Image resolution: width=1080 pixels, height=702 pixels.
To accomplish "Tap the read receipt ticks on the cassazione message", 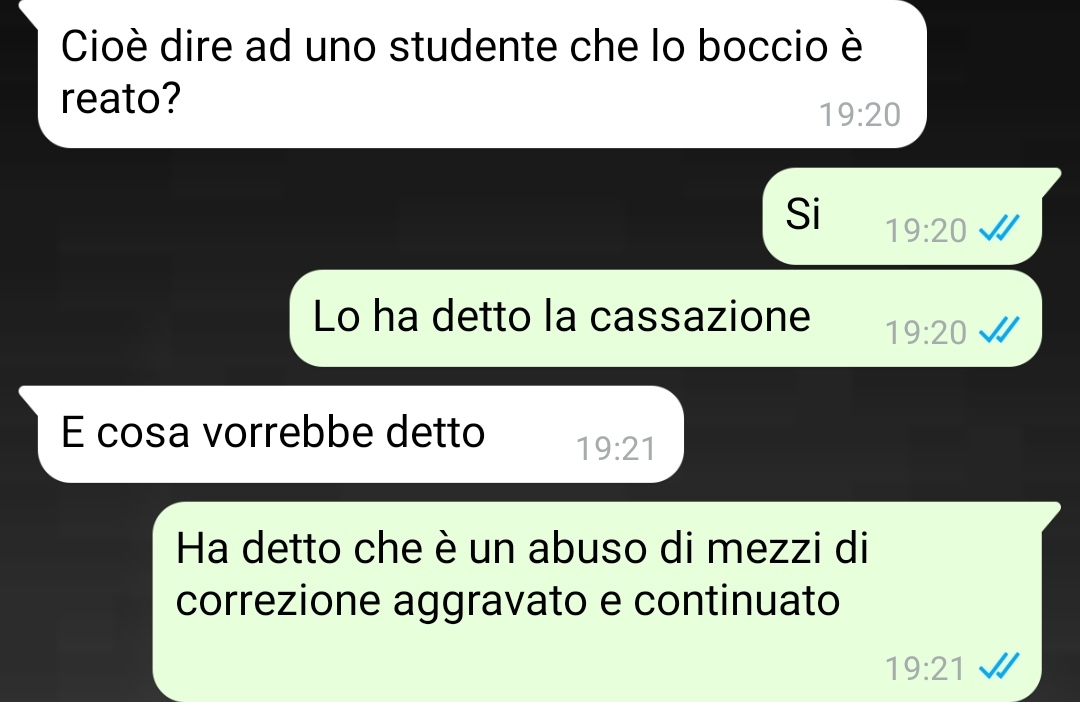I will (x=999, y=329).
